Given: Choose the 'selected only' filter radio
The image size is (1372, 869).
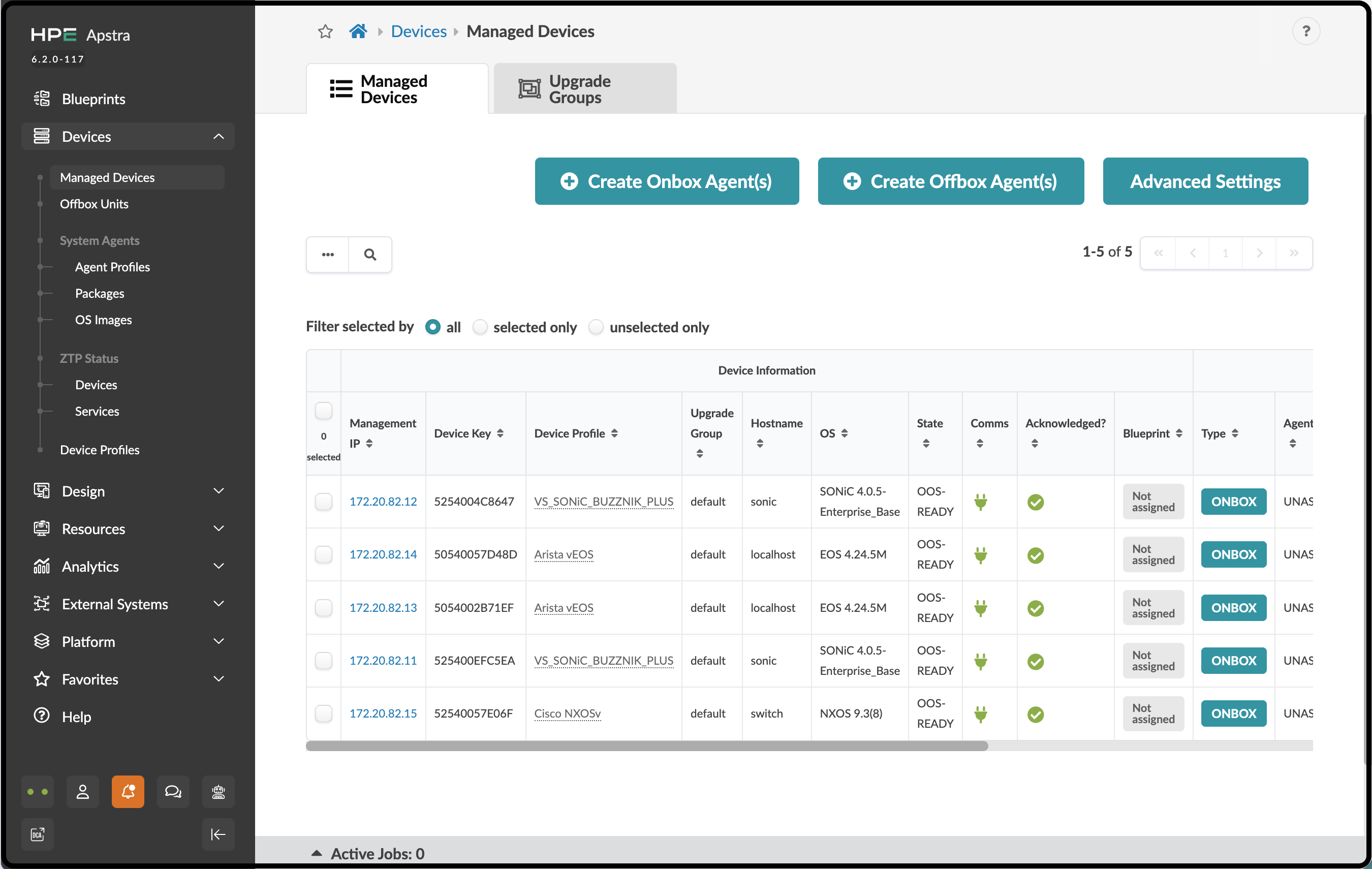Looking at the screenshot, I should 480,327.
